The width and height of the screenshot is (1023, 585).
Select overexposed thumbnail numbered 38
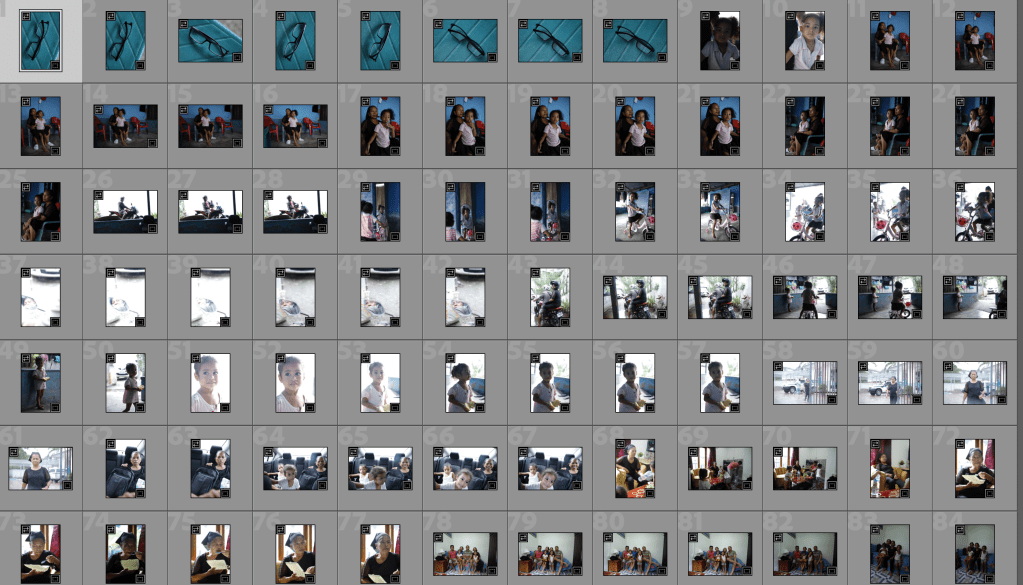coord(125,296)
